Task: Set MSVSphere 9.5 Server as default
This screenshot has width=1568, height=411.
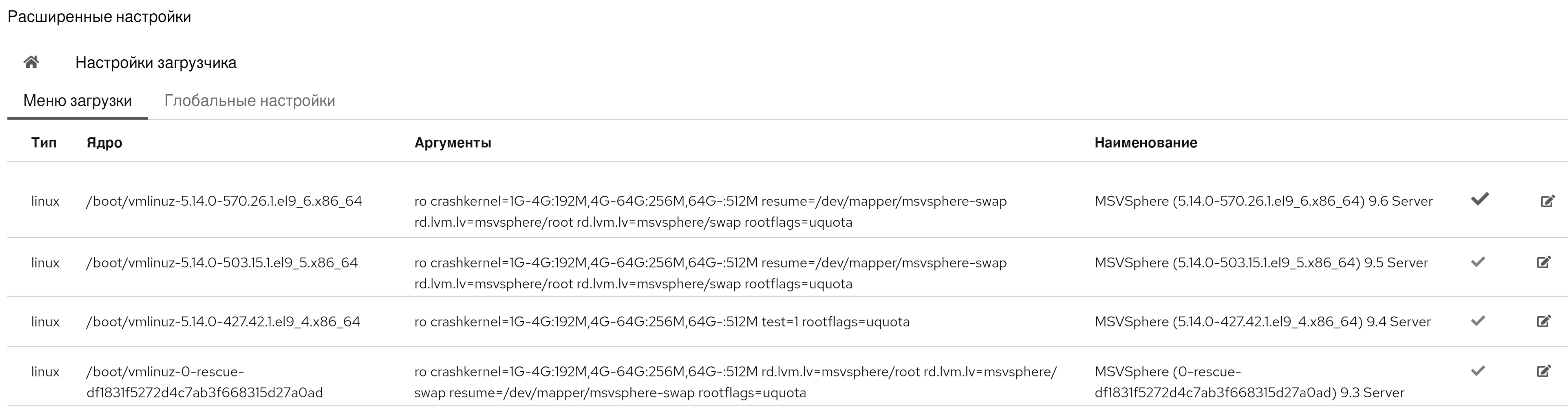Action: [1478, 262]
